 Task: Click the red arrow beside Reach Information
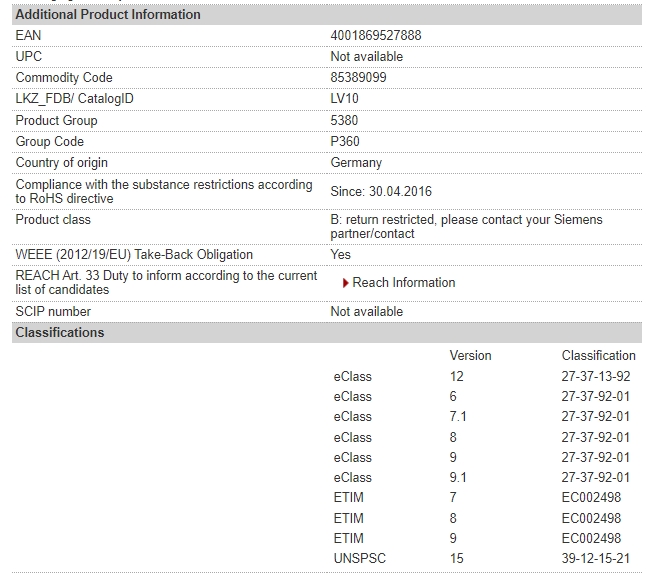click(345, 283)
